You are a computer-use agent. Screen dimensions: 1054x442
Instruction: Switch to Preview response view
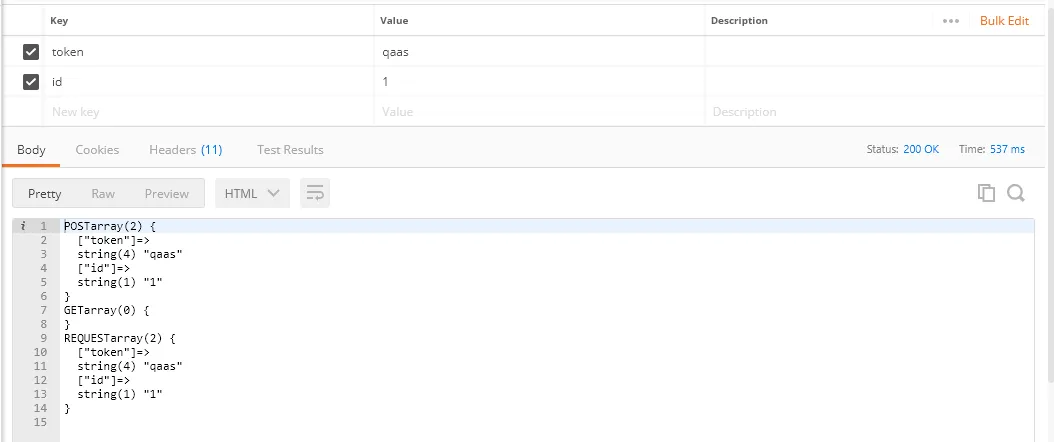click(166, 193)
